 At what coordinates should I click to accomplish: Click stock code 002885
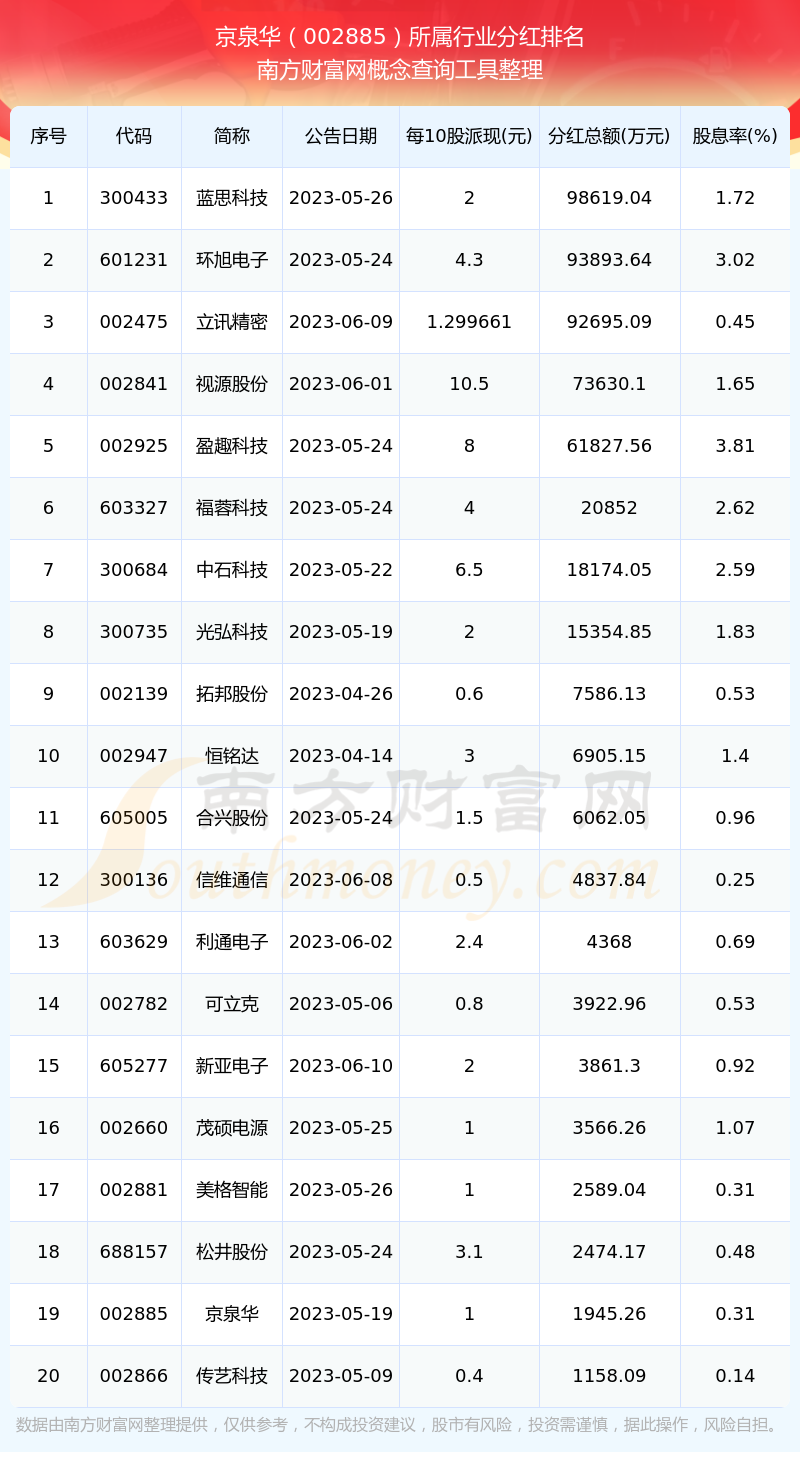[134, 1314]
